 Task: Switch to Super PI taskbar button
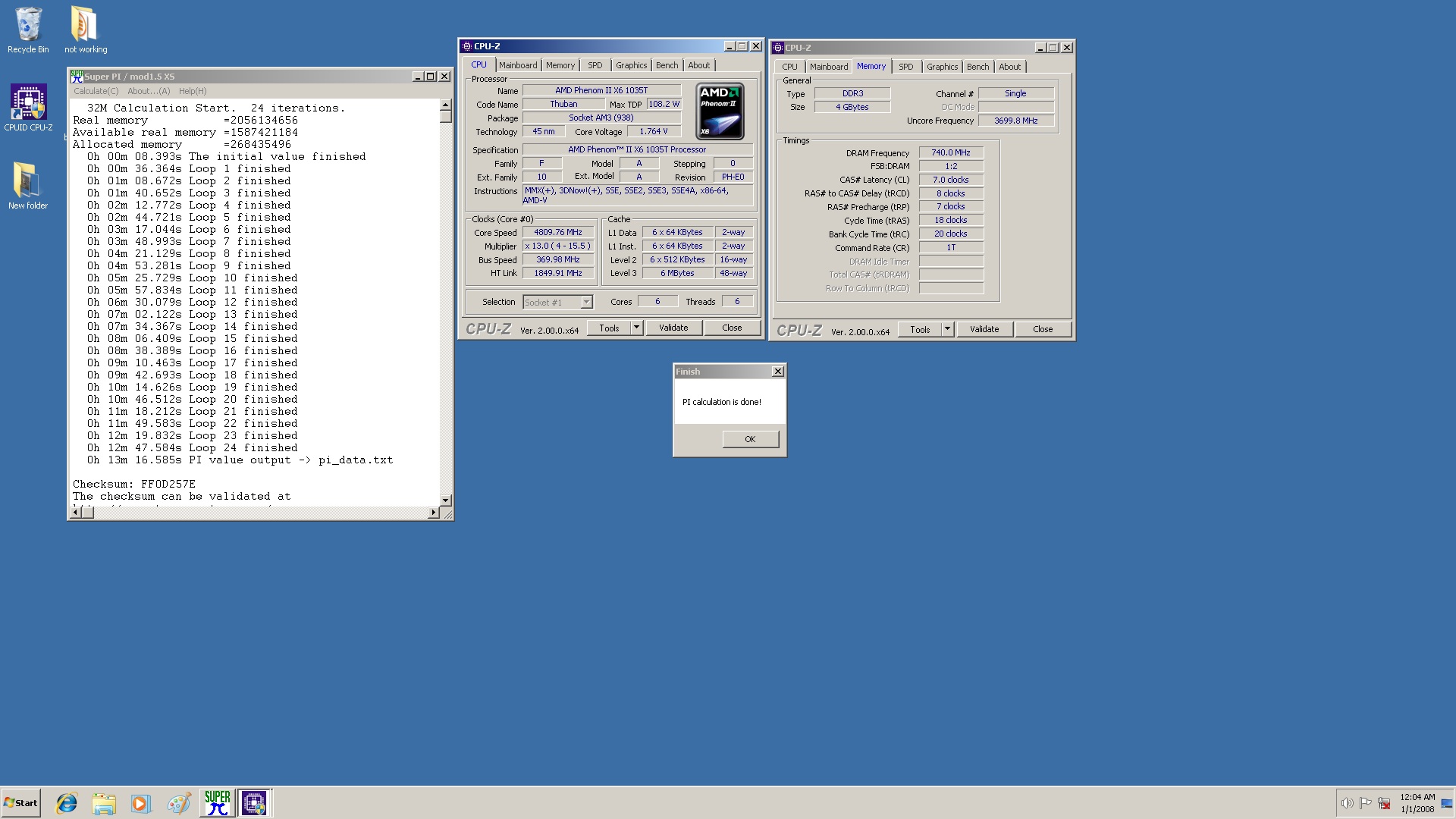pos(217,803)
